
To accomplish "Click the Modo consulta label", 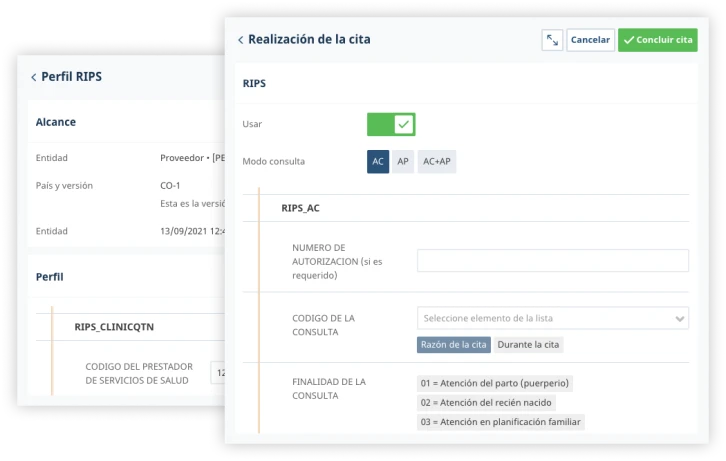I will click(274, 162).
